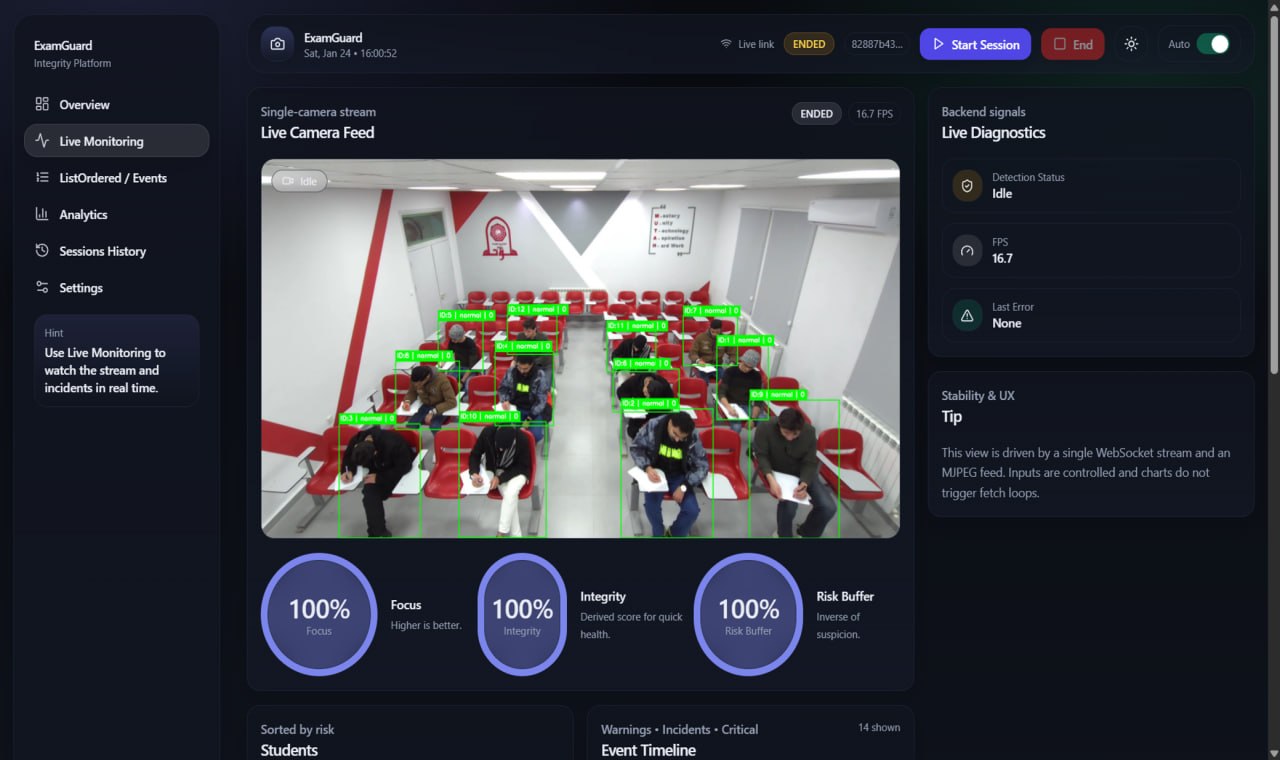Click the 'Sorted by risk' label
The image size is (1280, 760).
pos(297,729)
